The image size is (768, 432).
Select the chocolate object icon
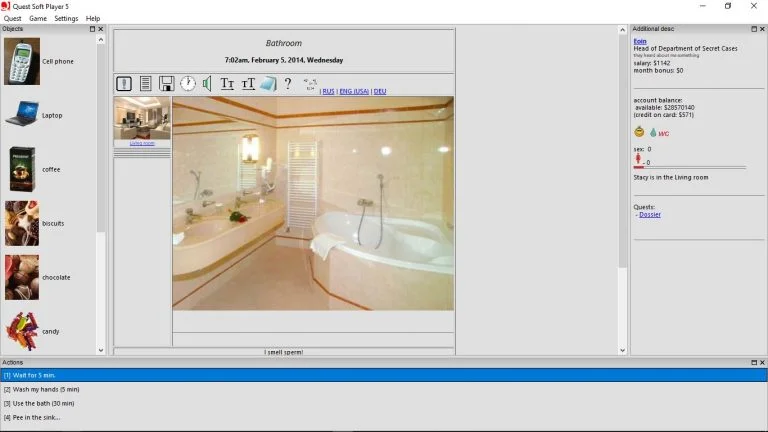click(x=22, y=277)
